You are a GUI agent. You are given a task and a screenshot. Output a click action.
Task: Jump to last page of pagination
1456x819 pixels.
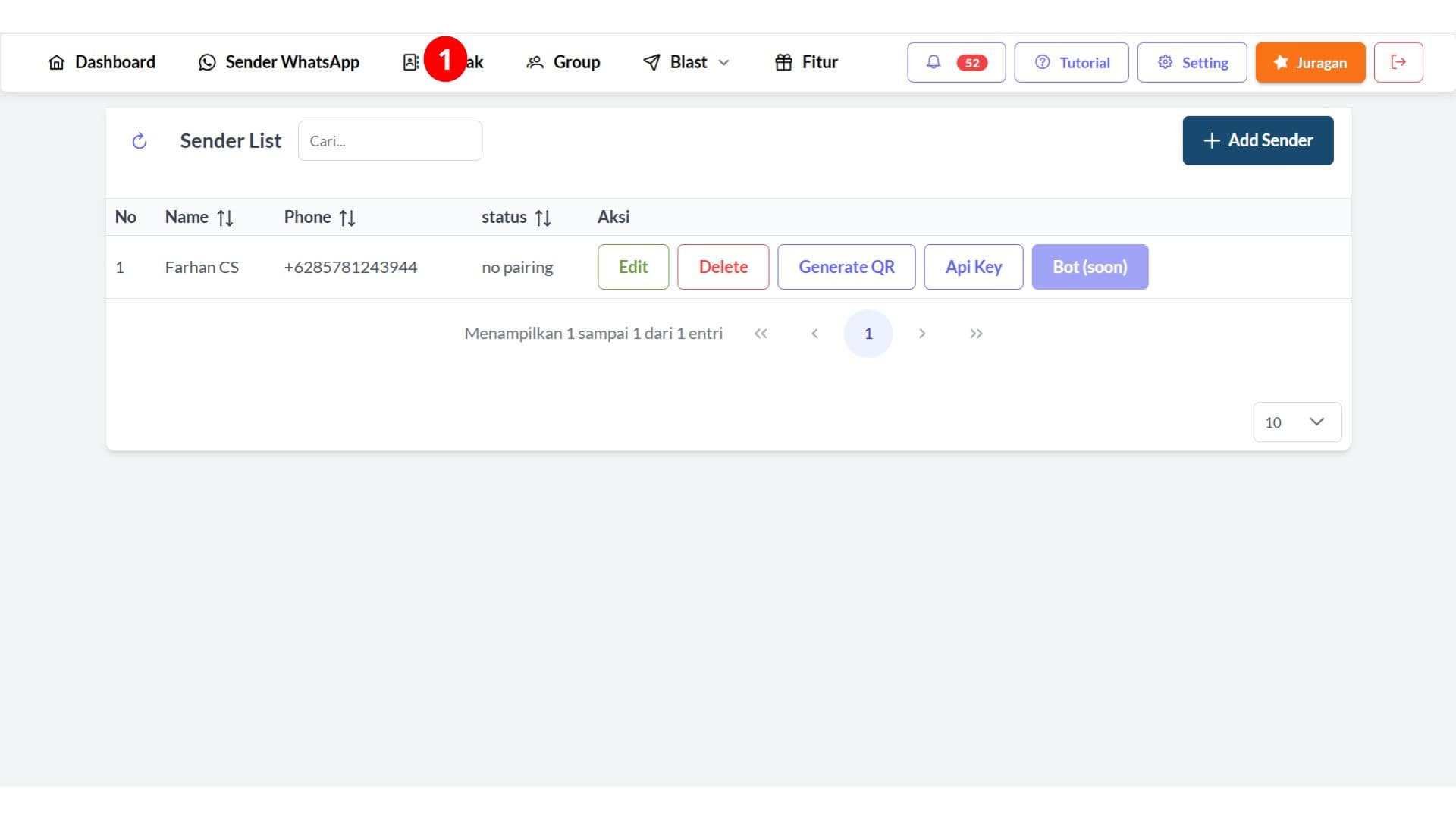pyautogui.click(x=976, y=334)
